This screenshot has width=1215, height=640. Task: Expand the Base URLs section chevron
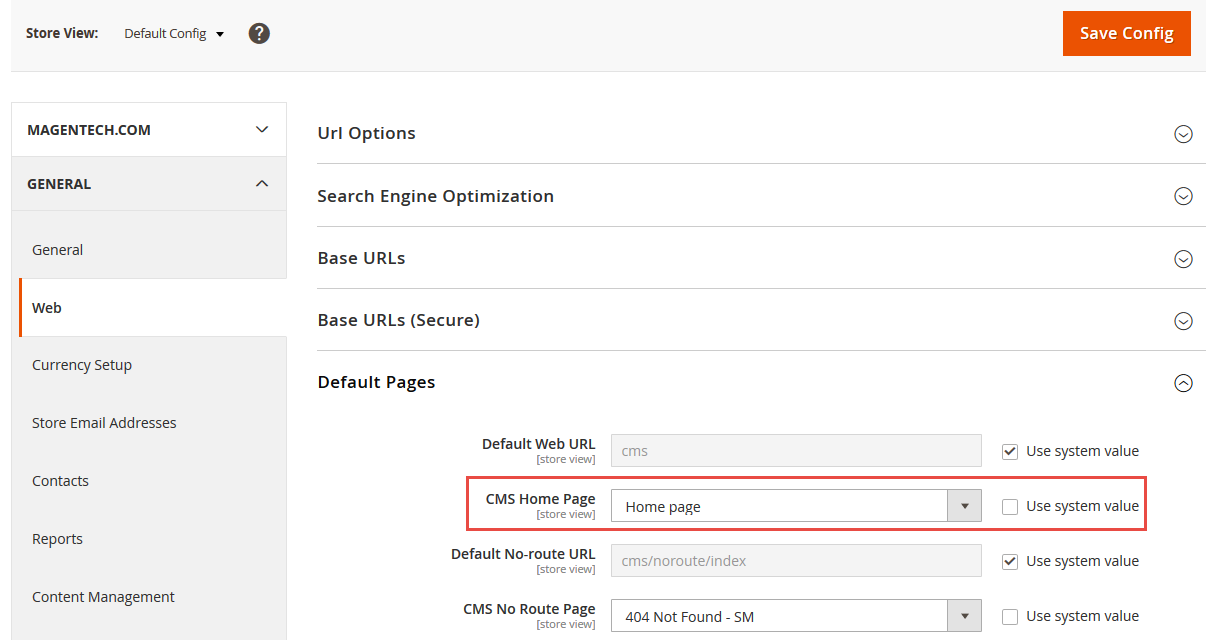[x=1183, y=259]
